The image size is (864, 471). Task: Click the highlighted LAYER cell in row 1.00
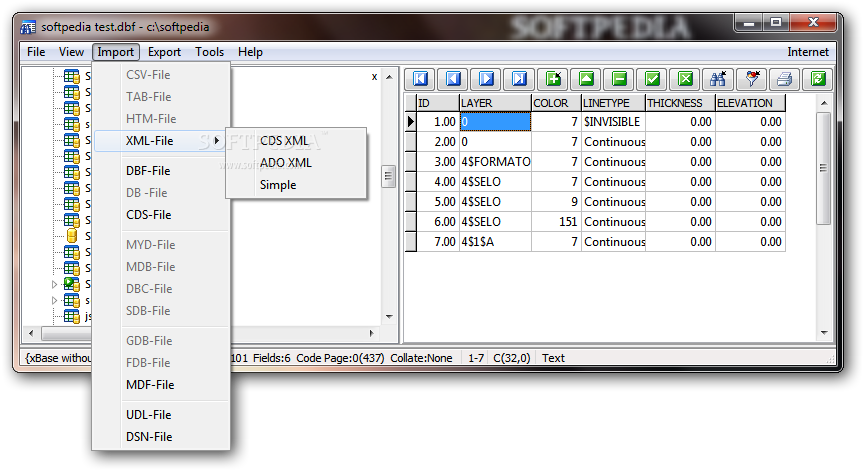[495, 122]
